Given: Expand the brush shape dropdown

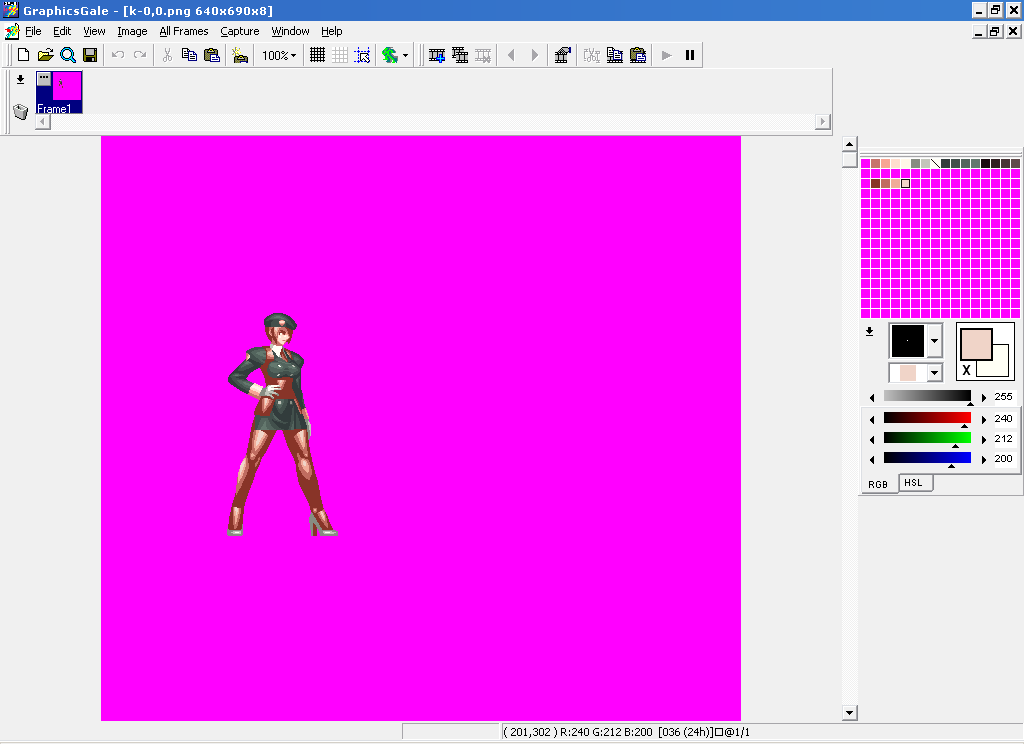Looking at the screenshot, I should [934, 341].
